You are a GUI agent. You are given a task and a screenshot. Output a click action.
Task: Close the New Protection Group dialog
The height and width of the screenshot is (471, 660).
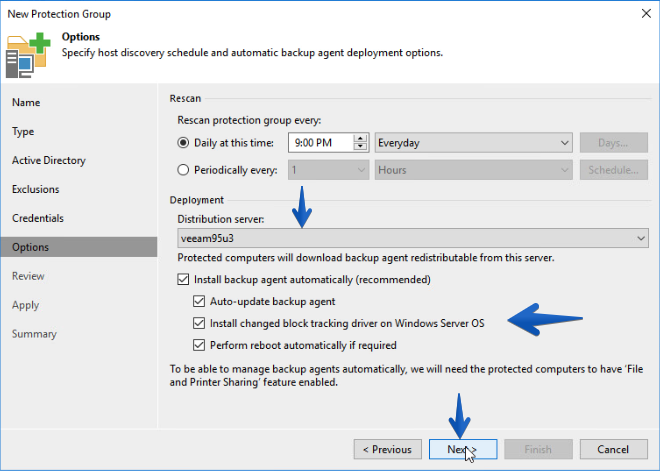click(x=646, y=13)
